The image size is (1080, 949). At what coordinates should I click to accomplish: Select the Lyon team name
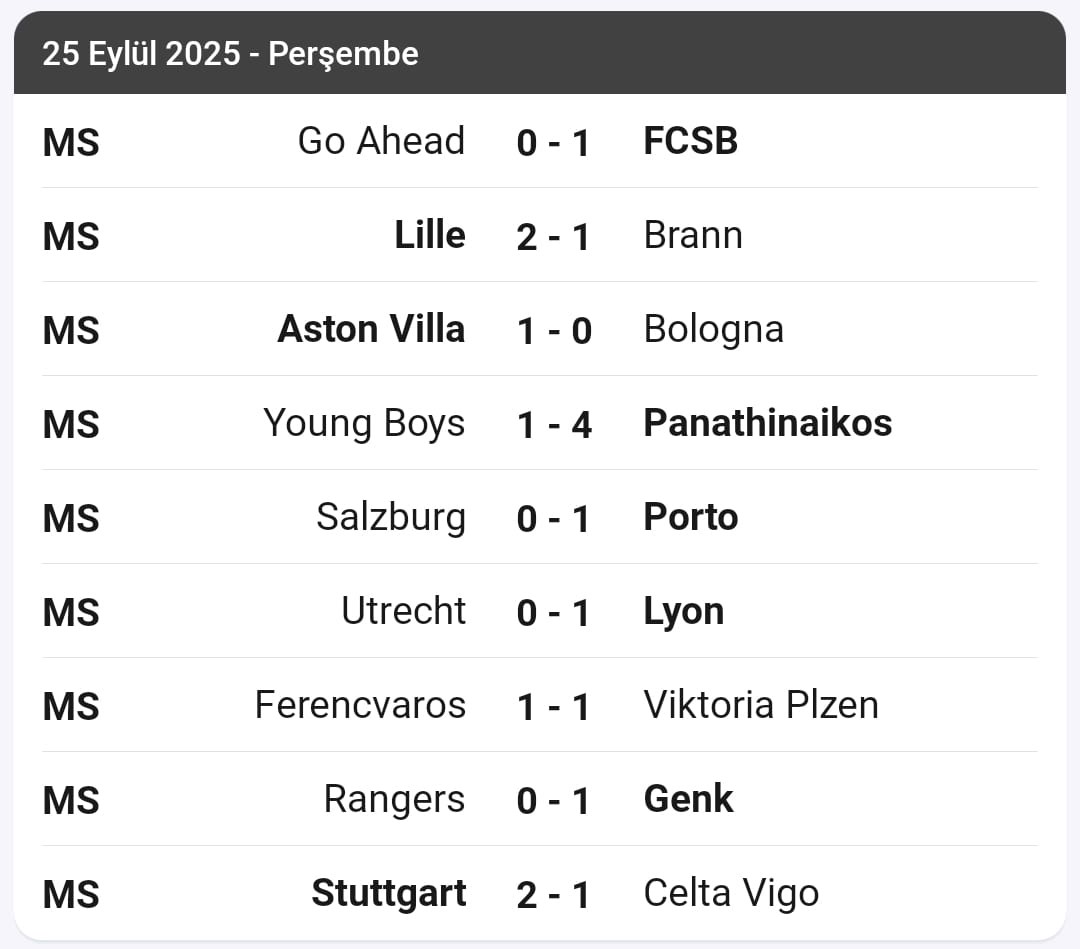(x=684, y=613)
